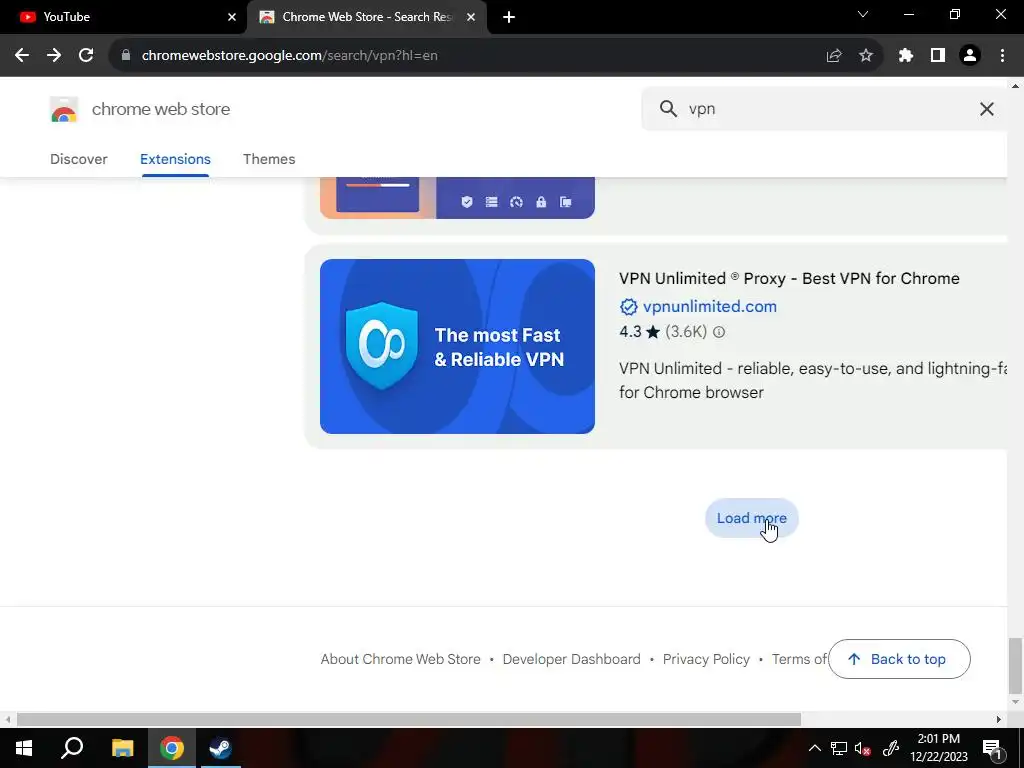1024x768 pixels.
Task: Clear the vpn search with X
Action: coord(987,109)
